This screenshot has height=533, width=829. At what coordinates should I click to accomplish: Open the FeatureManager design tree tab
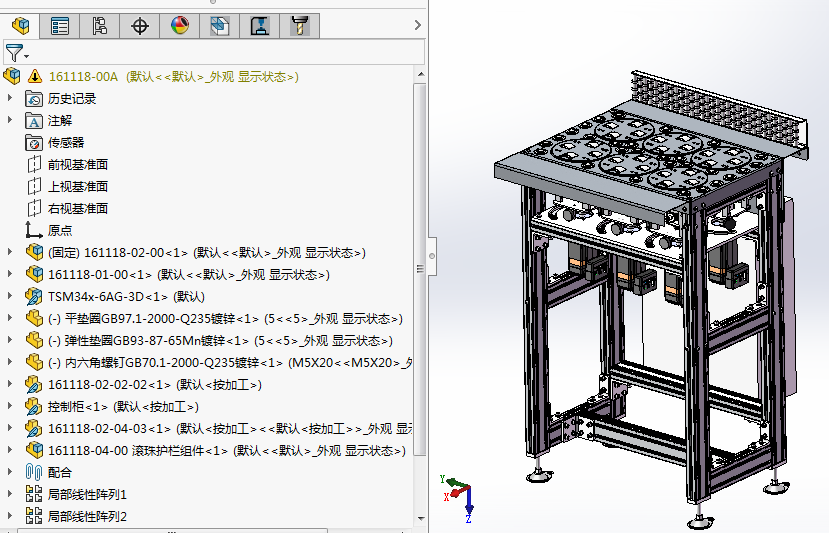[x=20, y=26]
